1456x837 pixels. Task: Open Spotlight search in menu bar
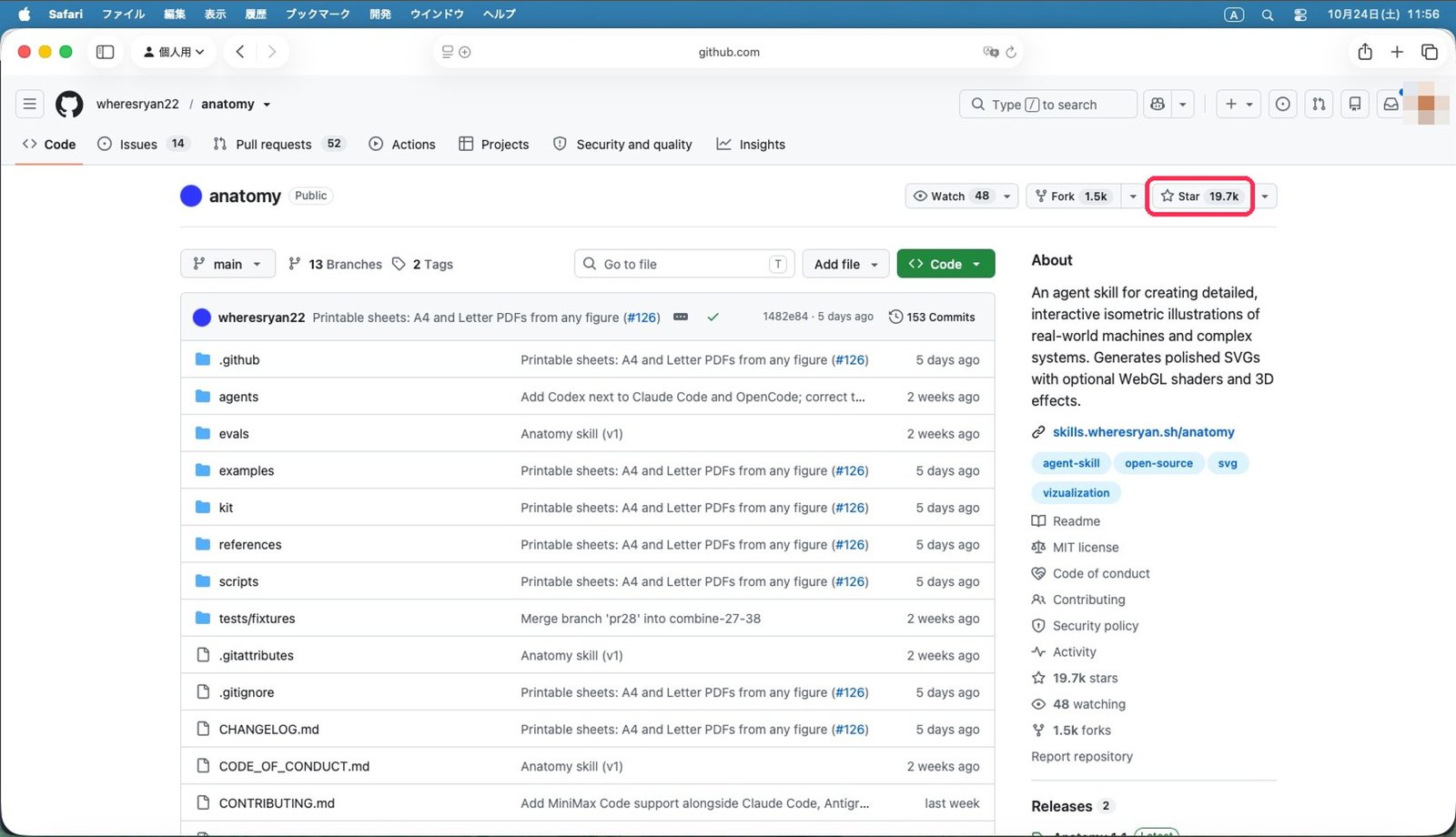pyautogui.click(x=1268, y=15)
